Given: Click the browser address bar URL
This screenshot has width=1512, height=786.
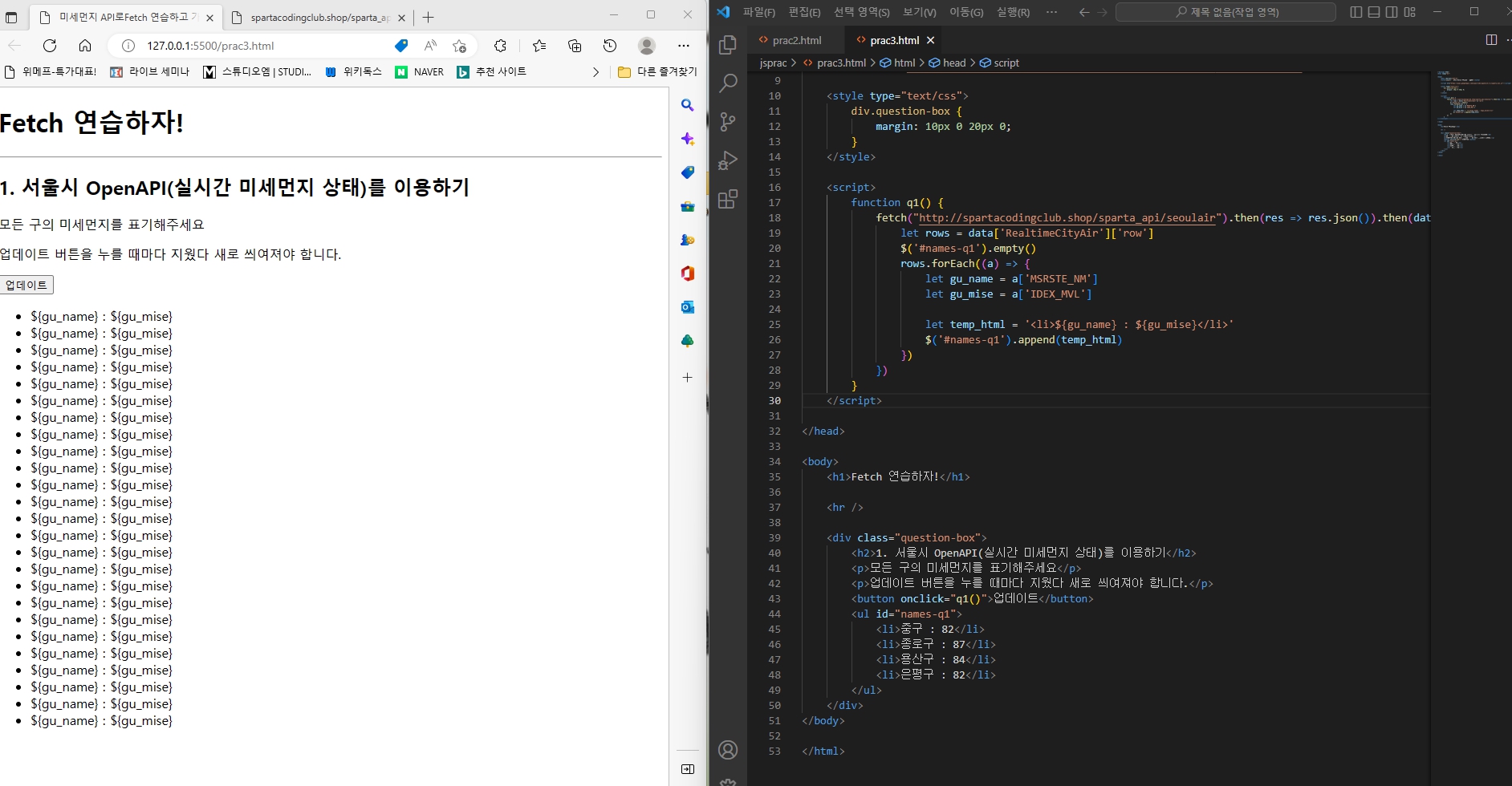Looking at the screenshot, I should (x=210, y=46).
